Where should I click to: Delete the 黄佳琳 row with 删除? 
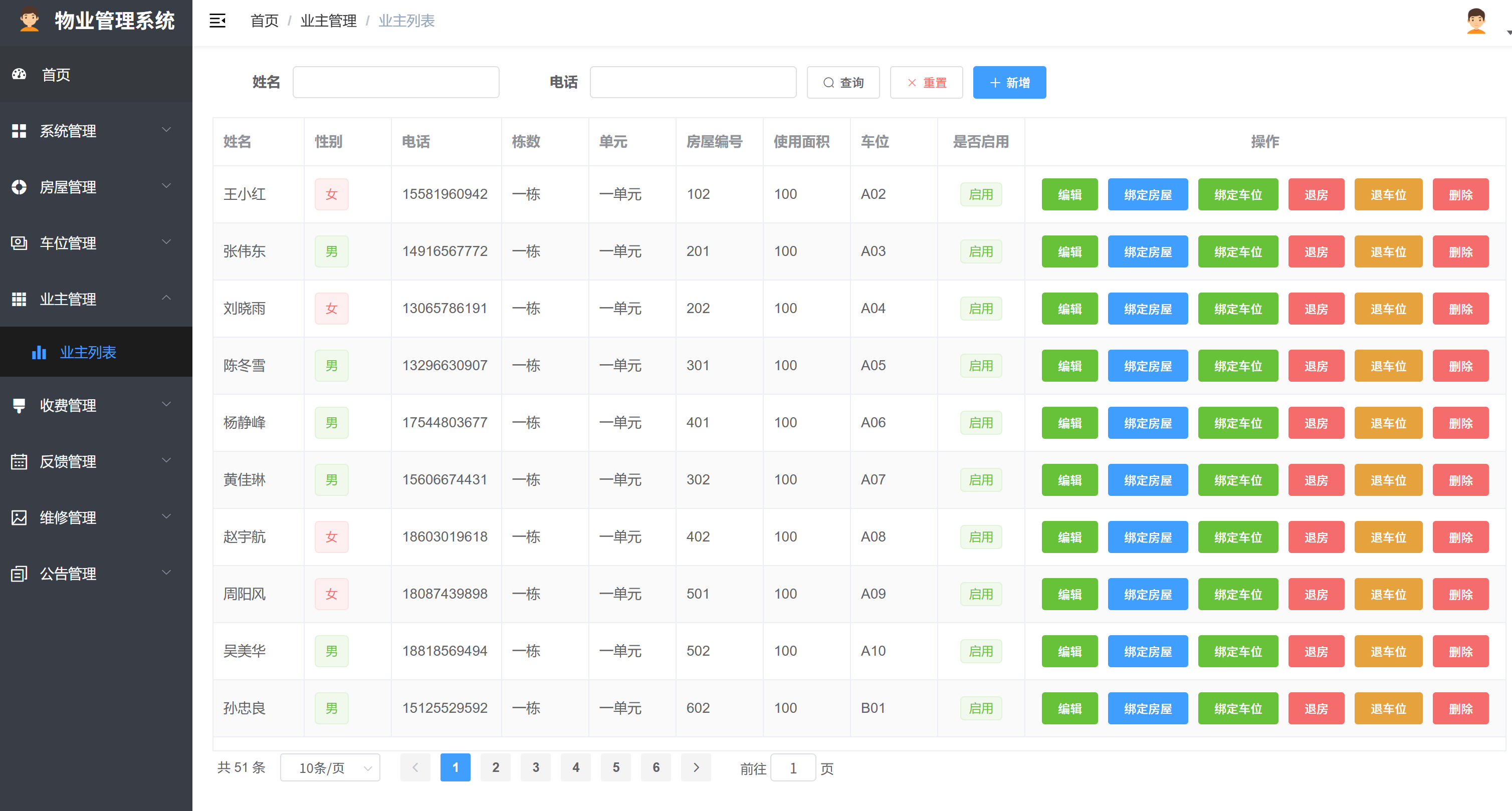1460,480
